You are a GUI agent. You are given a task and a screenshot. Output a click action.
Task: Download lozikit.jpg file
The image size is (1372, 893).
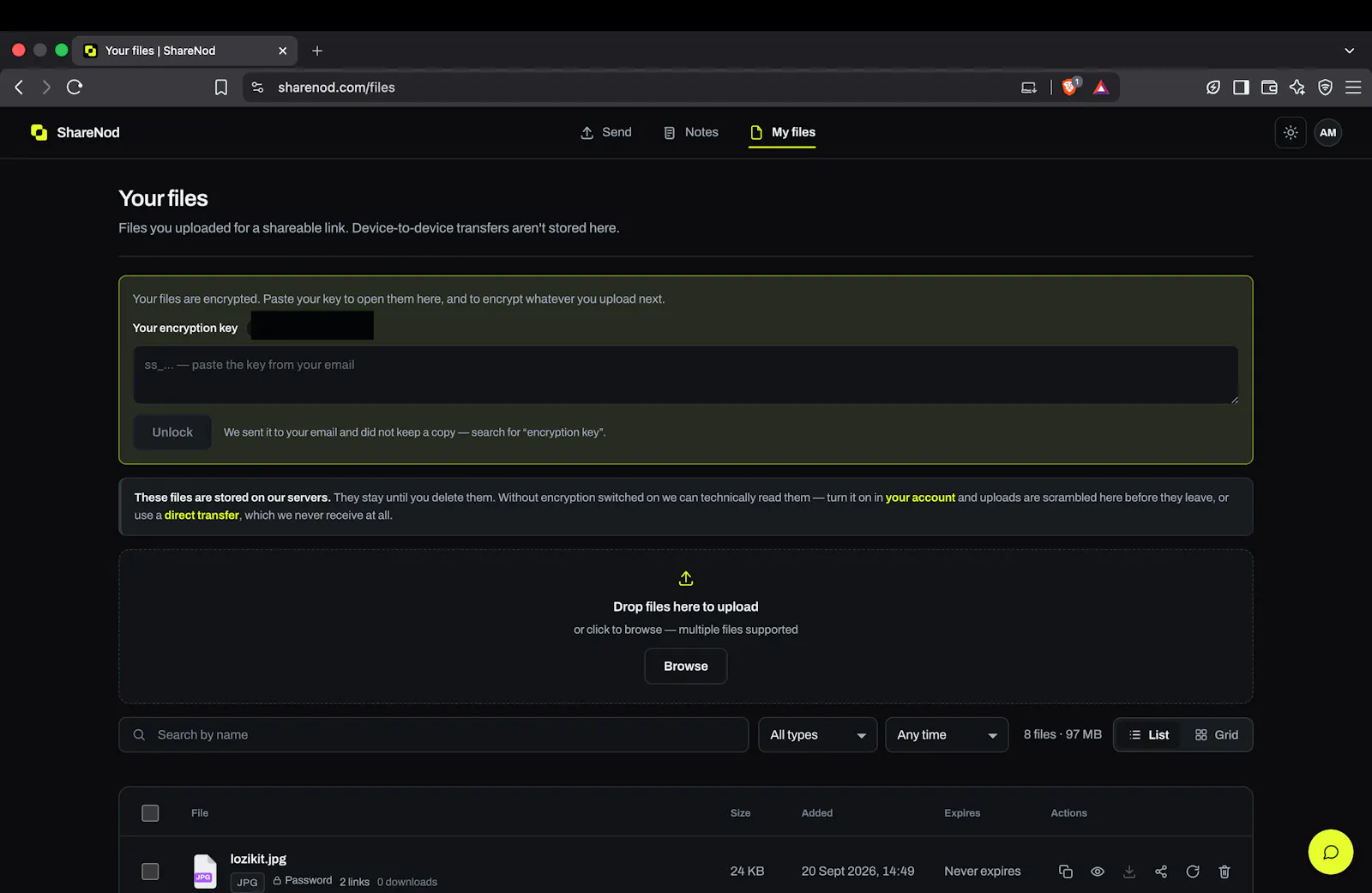tap(1129, 872)
